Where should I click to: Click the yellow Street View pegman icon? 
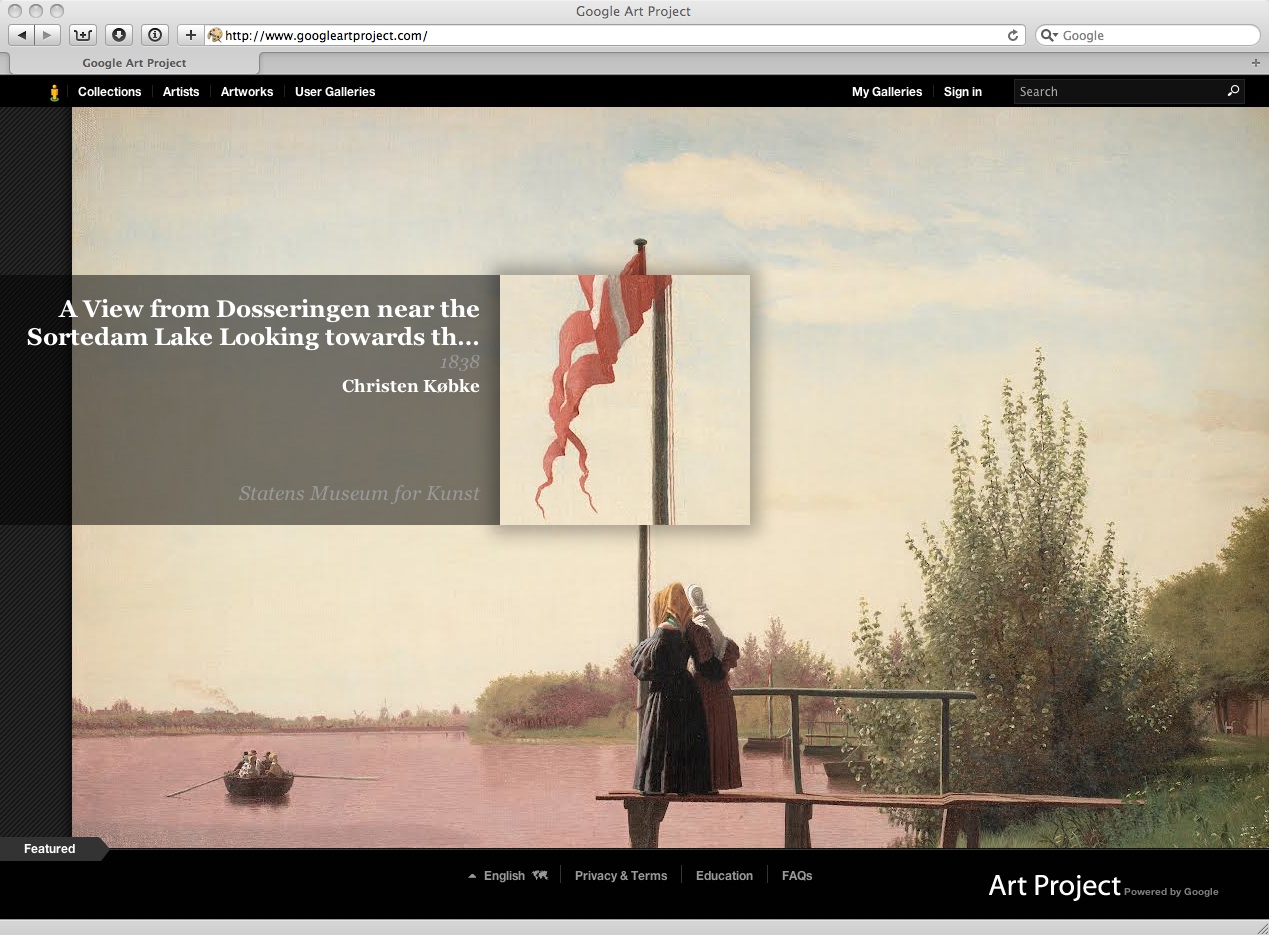pyautogui.click(x=54, y=92)
